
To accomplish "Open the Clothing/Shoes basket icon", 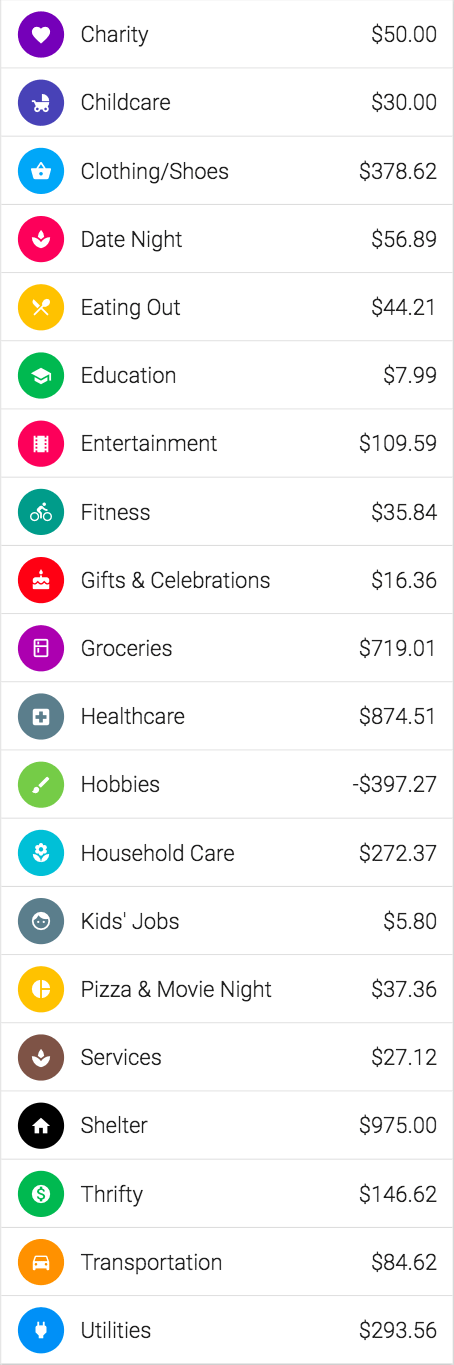I will coord(41,170).
